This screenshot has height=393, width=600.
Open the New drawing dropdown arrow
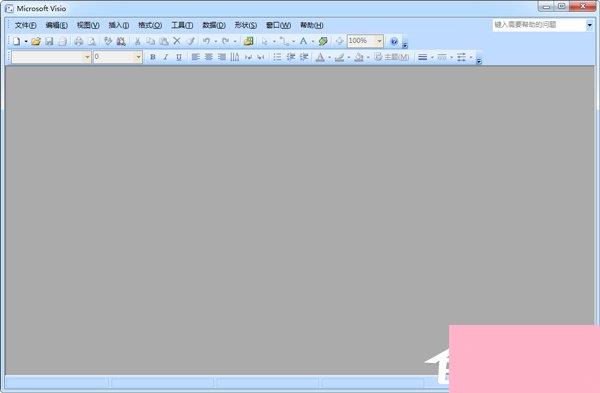click(26, 41)
